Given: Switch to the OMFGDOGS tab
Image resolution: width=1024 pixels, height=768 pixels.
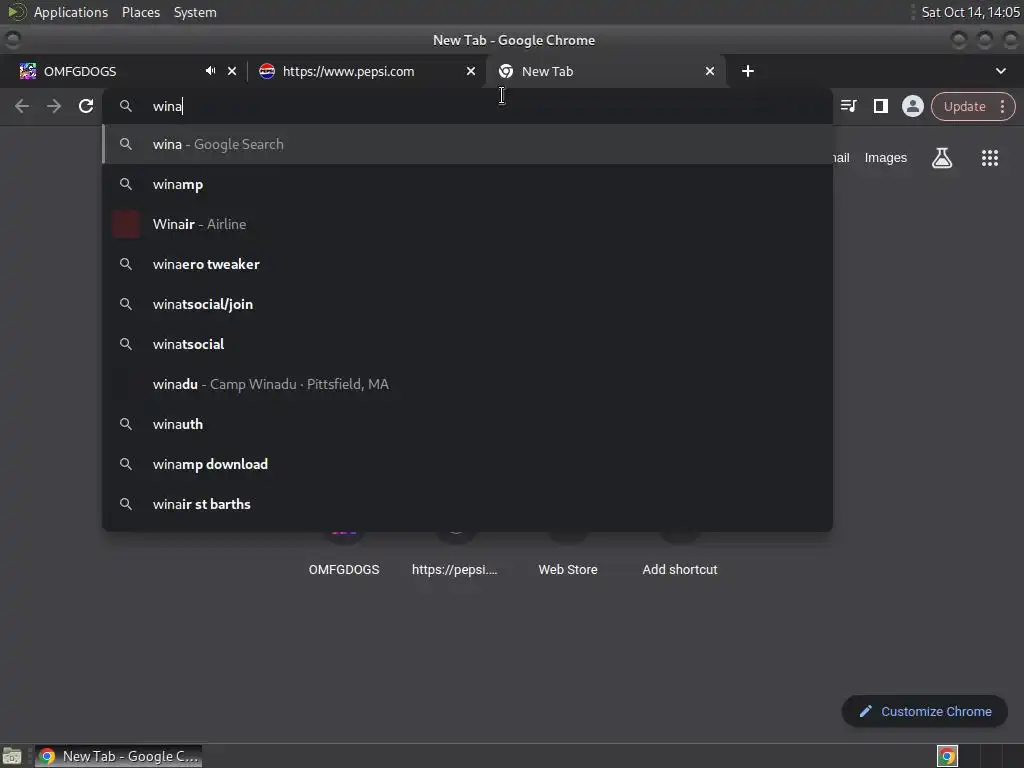Looking at the screenshot, I should pyautogui.click(x=123, y=71).
